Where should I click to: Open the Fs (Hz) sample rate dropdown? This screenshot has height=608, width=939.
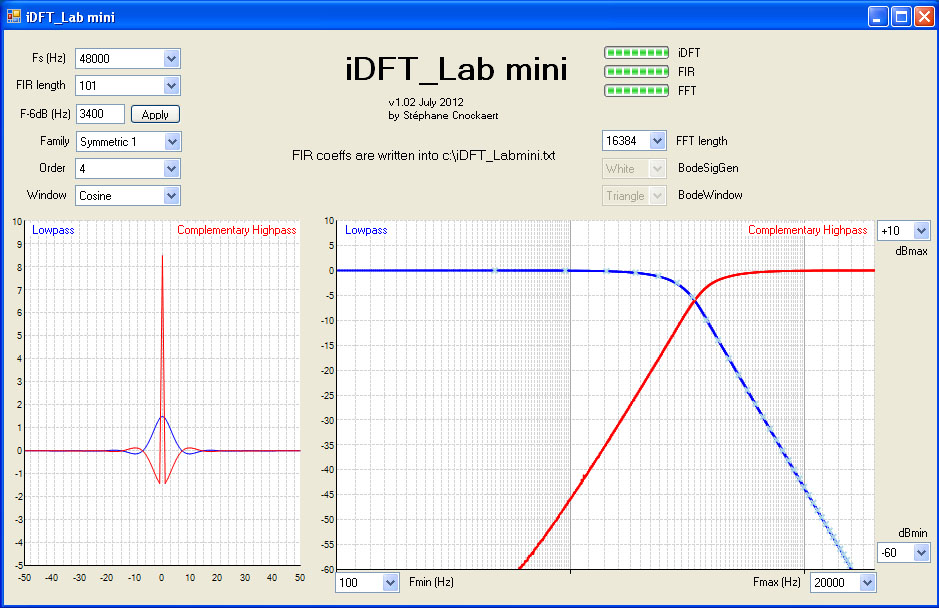171,59
